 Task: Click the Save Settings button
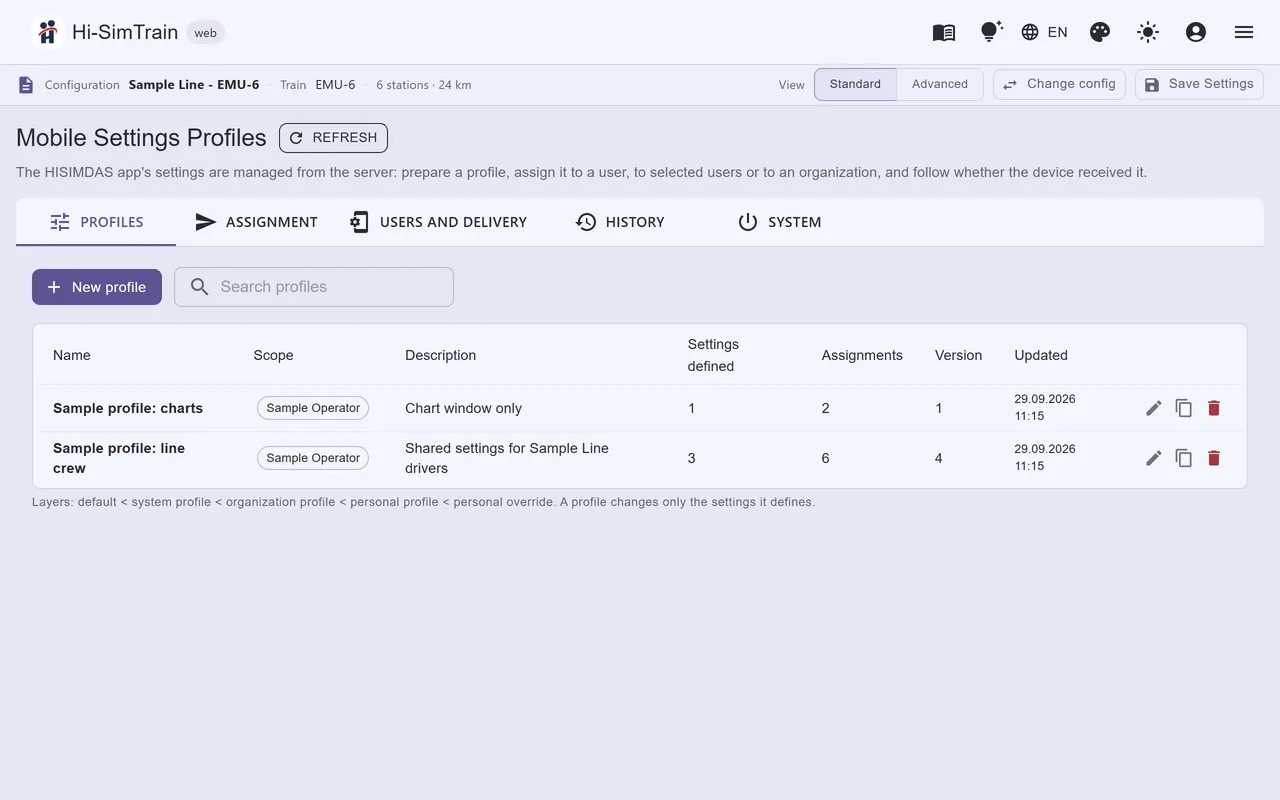click(1199, 84)
